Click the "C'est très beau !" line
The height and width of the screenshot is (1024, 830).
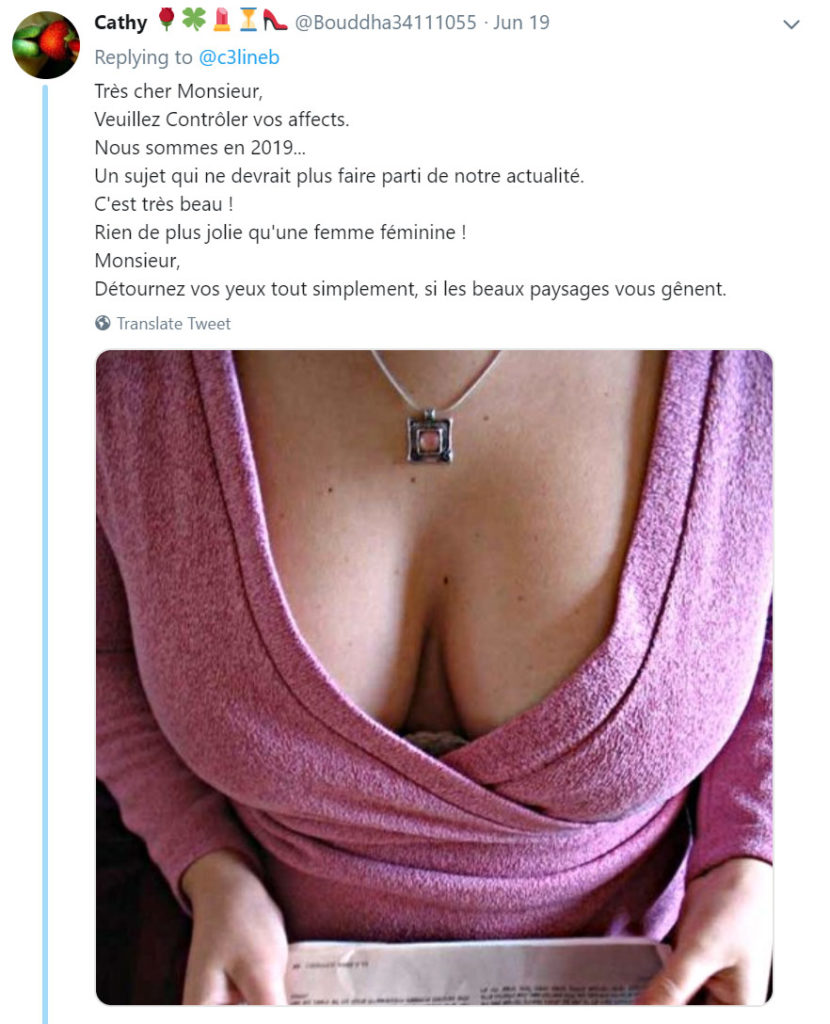164,204
